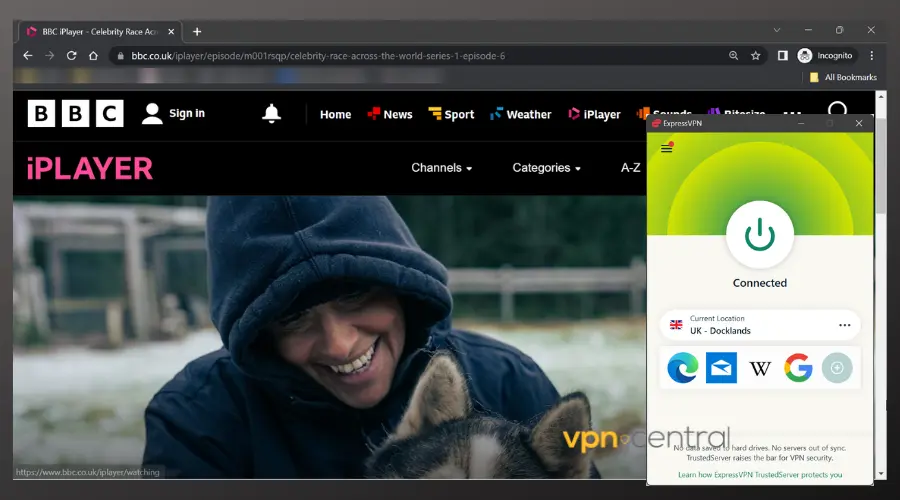Click the page scrollbar up arrow
Screen dimensions: 900x500
tap(881, 96)
